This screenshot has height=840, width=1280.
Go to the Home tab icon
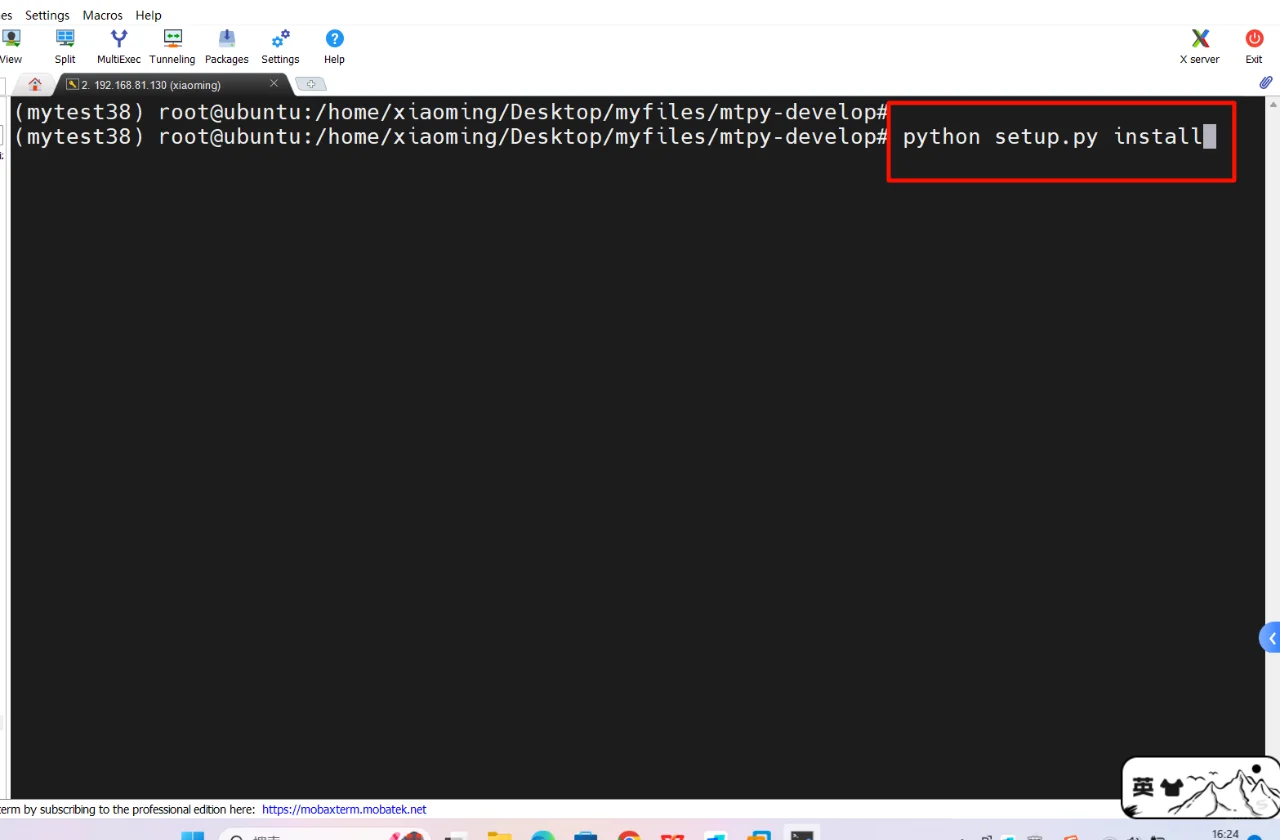[x=36, y=84]
